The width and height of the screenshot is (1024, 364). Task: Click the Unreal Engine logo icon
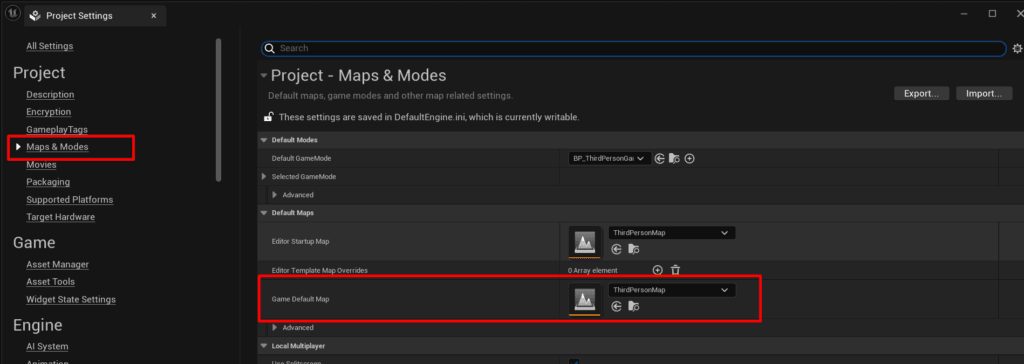[13, 14]
